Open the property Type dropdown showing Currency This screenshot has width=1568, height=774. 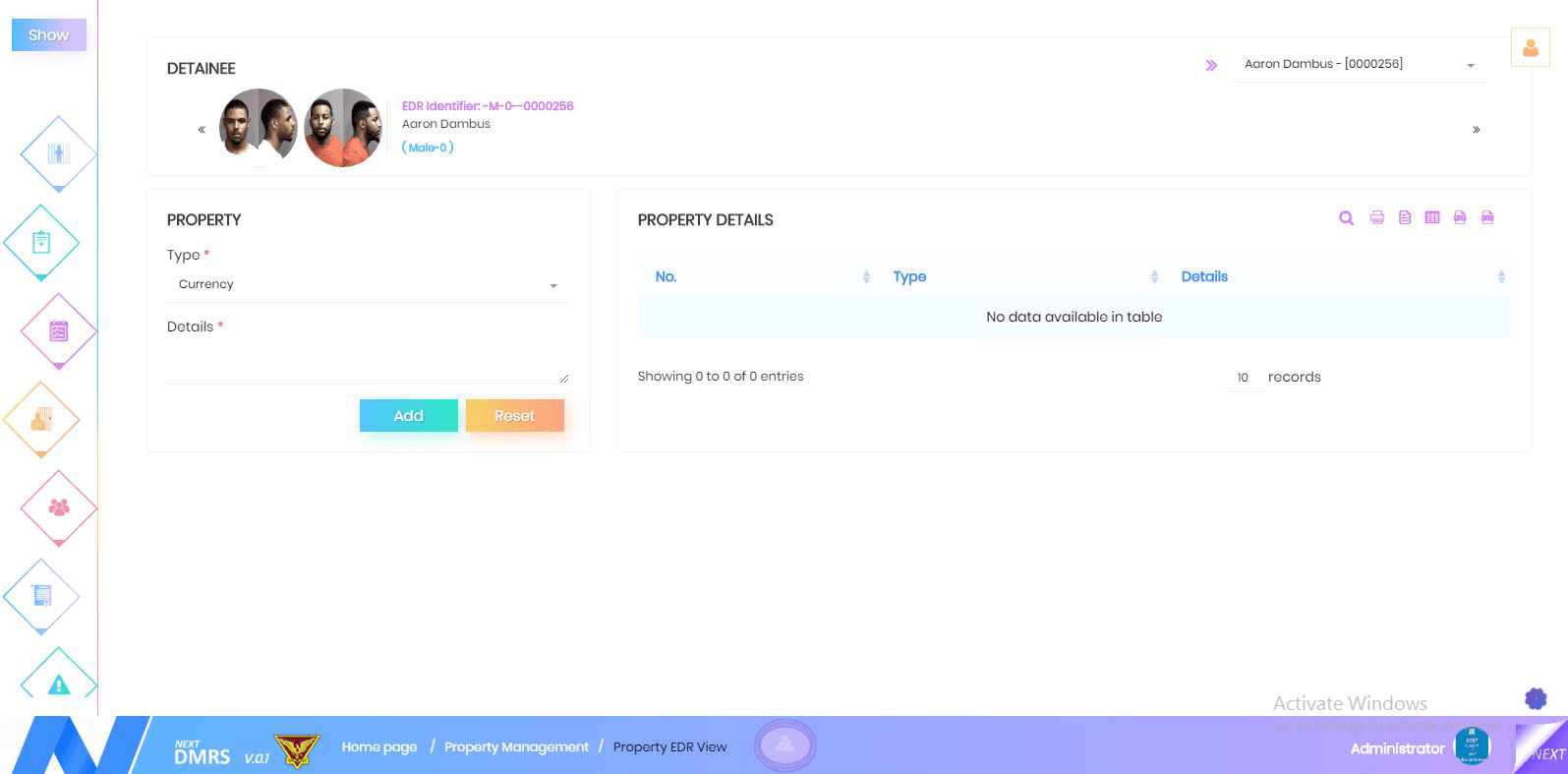point(367,284)
